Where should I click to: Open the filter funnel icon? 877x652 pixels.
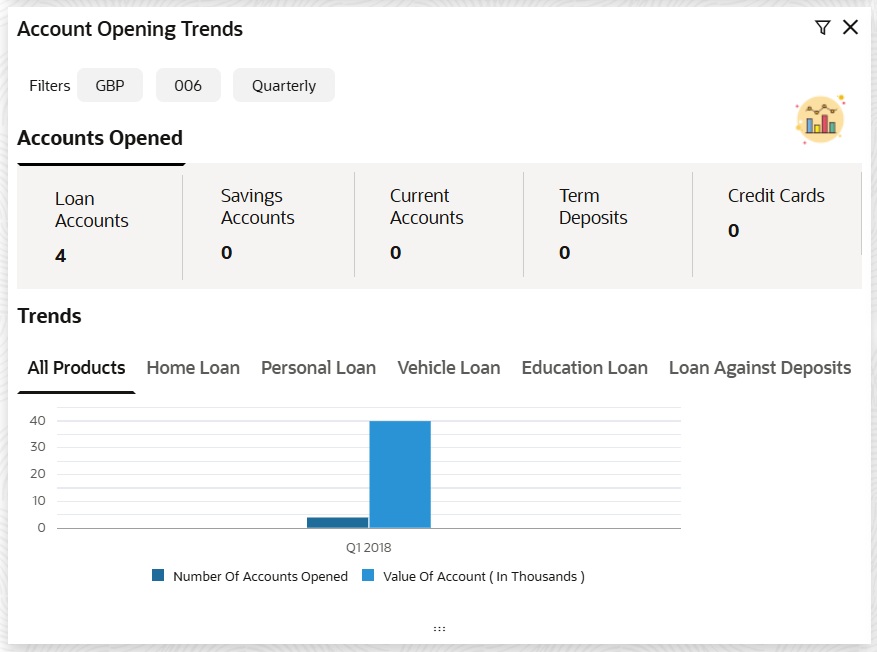tap(822, 28)
